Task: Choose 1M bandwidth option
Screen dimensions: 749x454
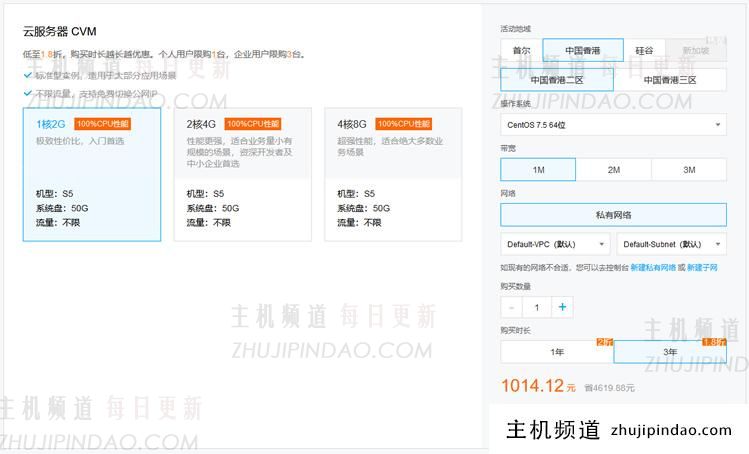Action: (x=538, y=170)
